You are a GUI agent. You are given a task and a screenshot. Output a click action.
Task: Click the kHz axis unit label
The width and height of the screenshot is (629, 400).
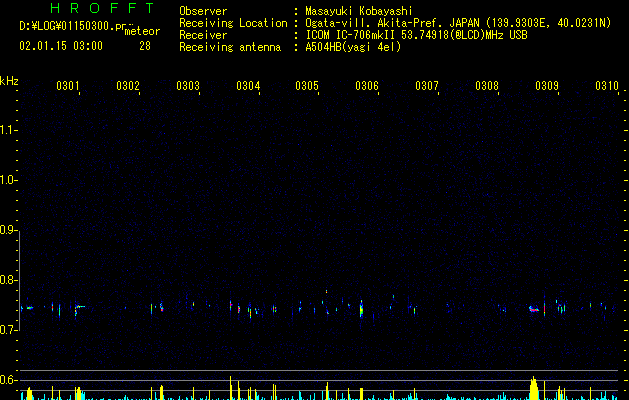[x=9, y=81]
